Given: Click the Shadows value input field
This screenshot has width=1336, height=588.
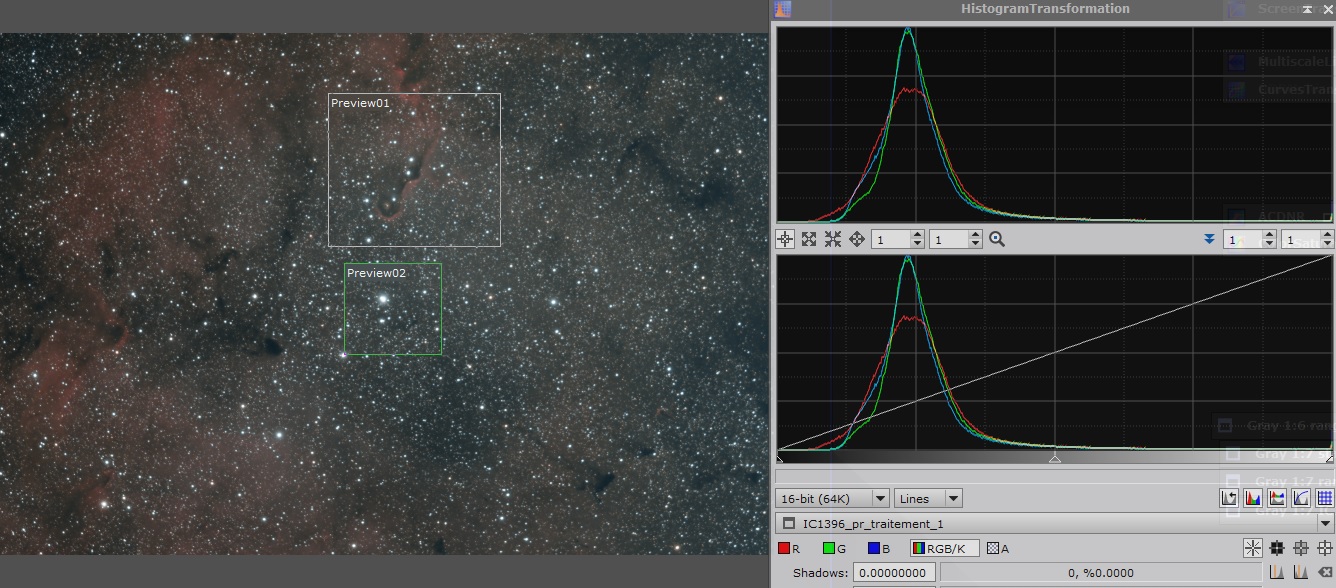Looking at the screenshot, I should tap(894, 573).
